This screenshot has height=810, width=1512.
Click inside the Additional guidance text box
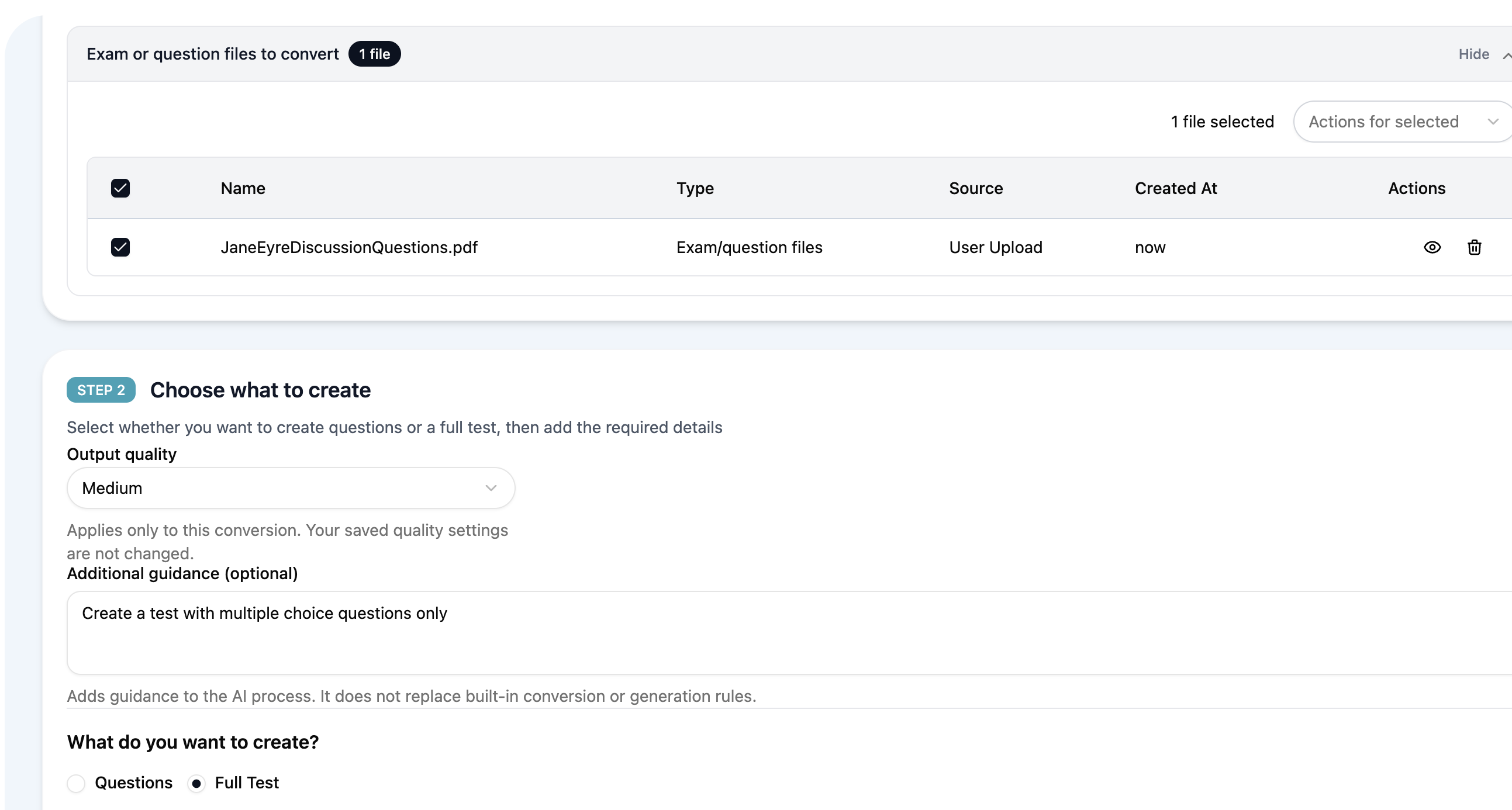click(789, 633)
